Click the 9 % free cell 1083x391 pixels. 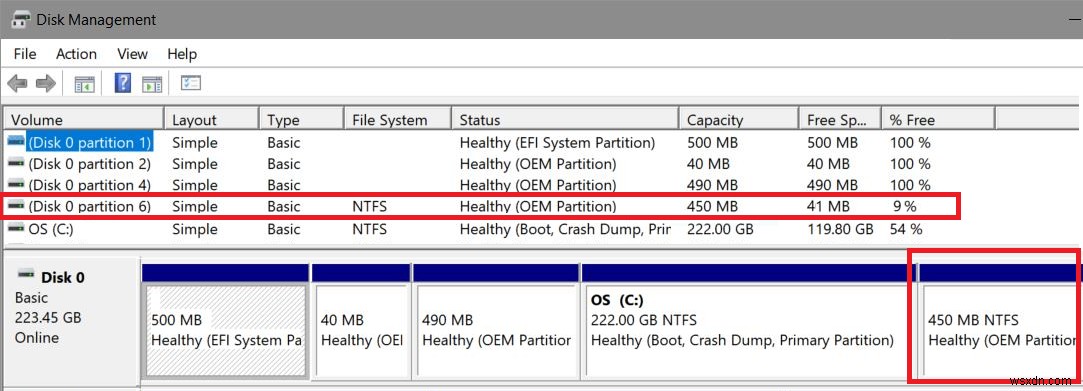[905, 207]
